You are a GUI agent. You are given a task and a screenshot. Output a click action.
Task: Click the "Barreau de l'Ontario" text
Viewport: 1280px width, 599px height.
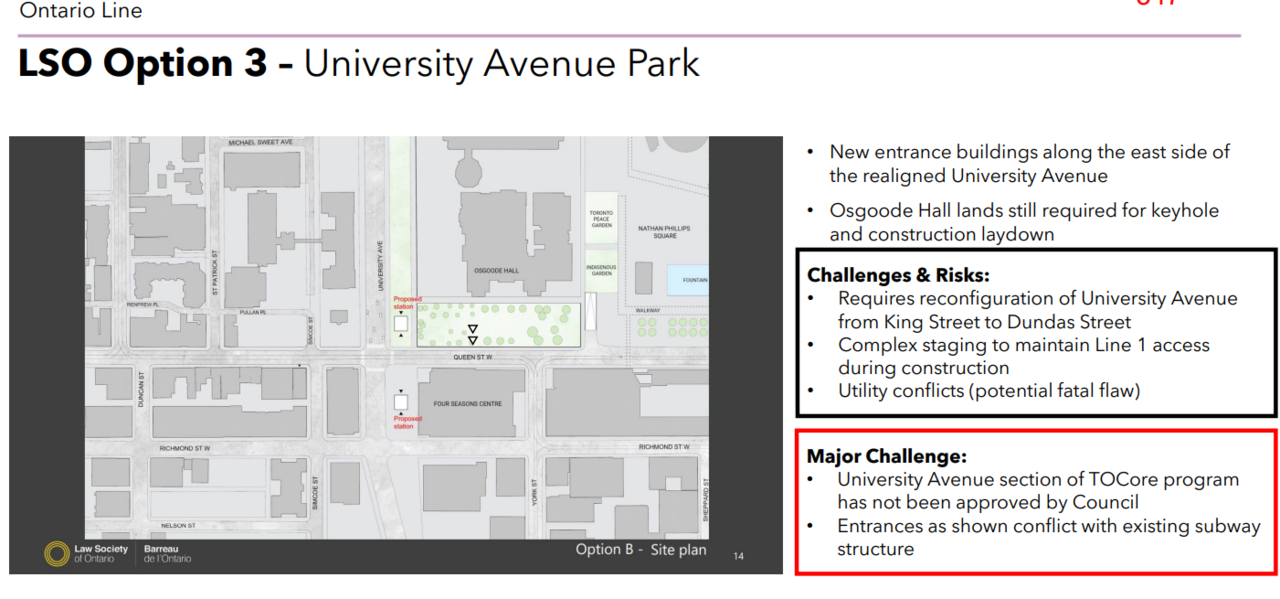tap(167, 554)
